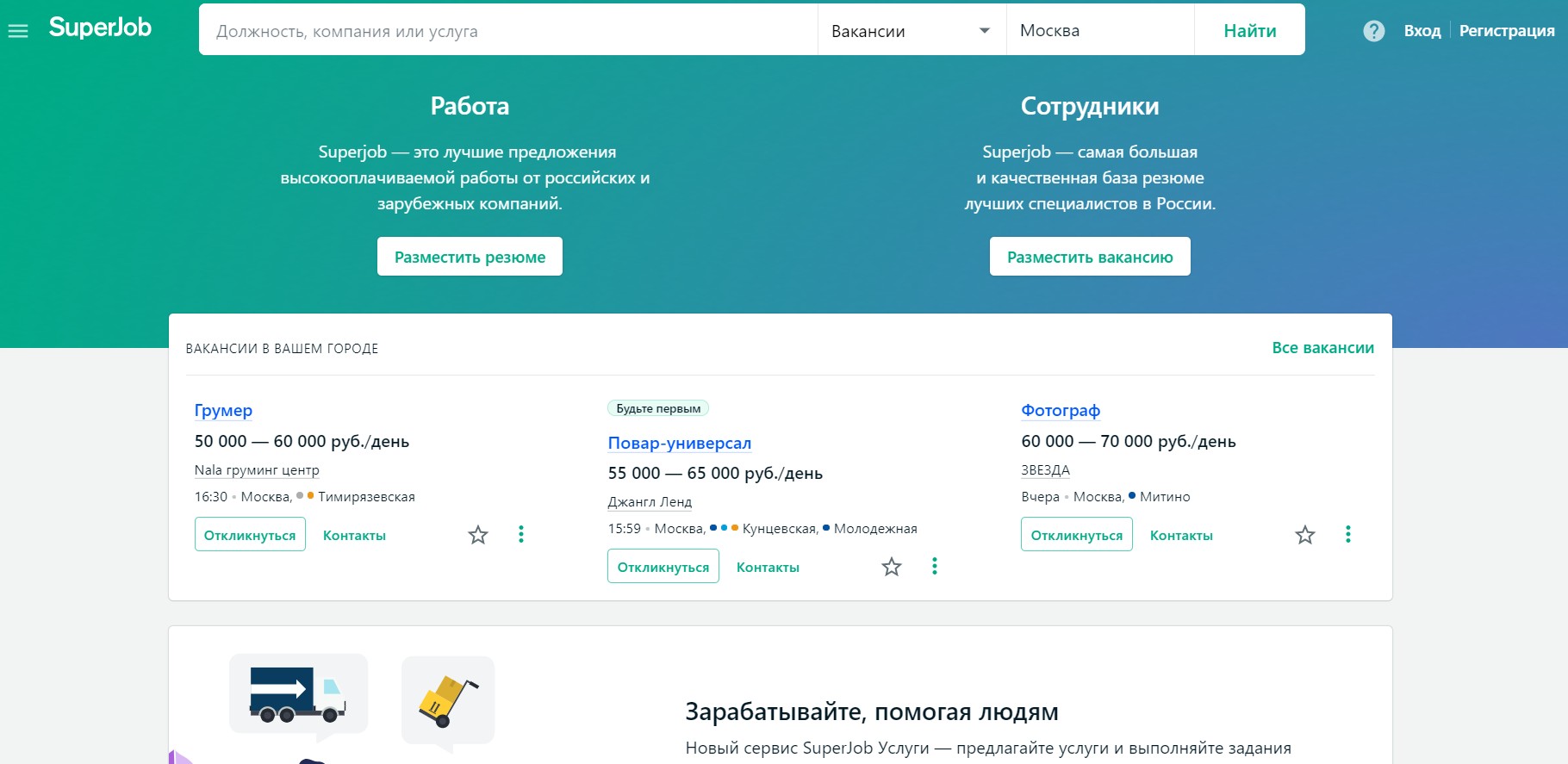Expand the Вакансии search type dropdown
Screen dimensions: 1568x764
pyautogui.click(x=912, y=31)
